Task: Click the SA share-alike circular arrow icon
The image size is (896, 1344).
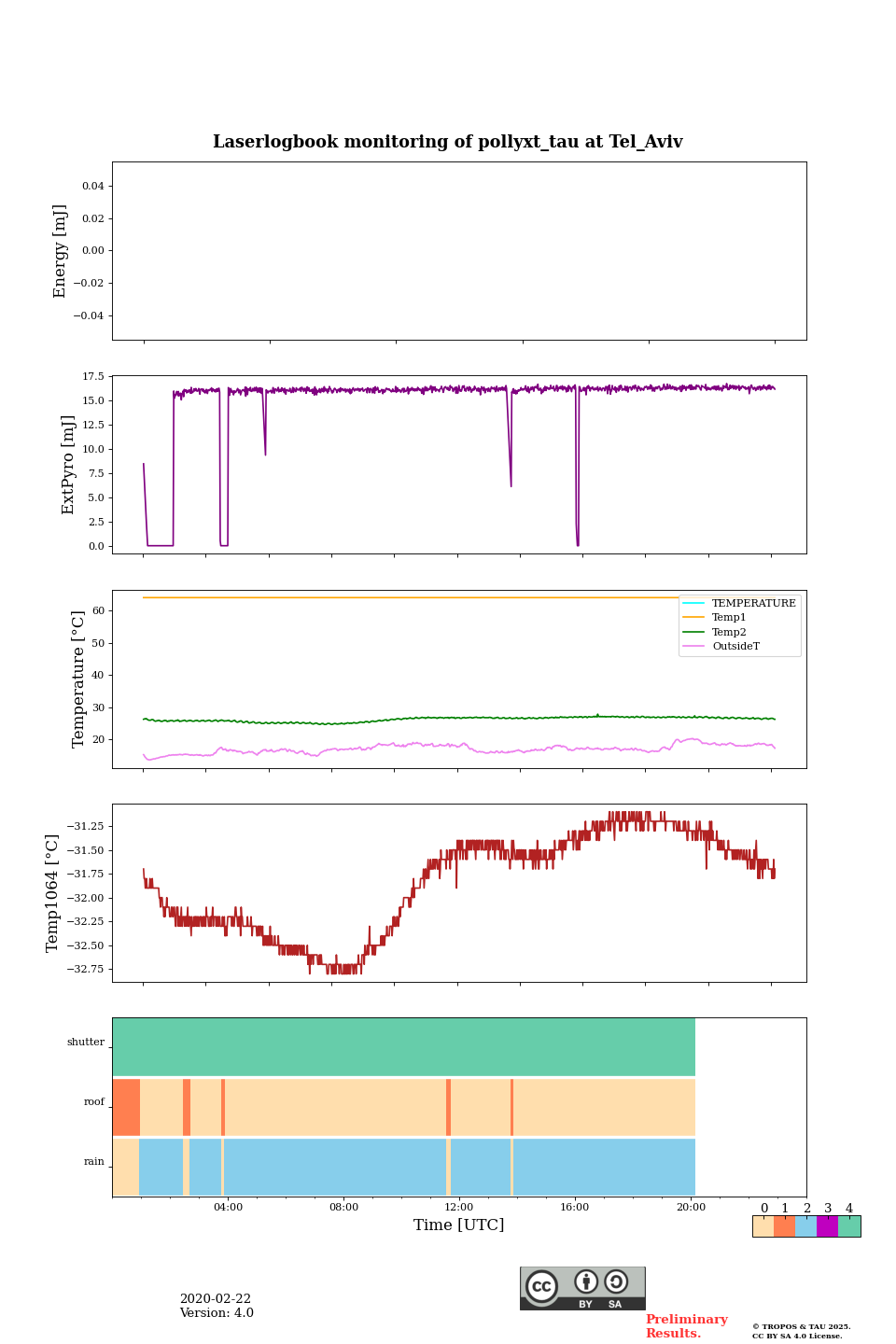Action: 616,1281
